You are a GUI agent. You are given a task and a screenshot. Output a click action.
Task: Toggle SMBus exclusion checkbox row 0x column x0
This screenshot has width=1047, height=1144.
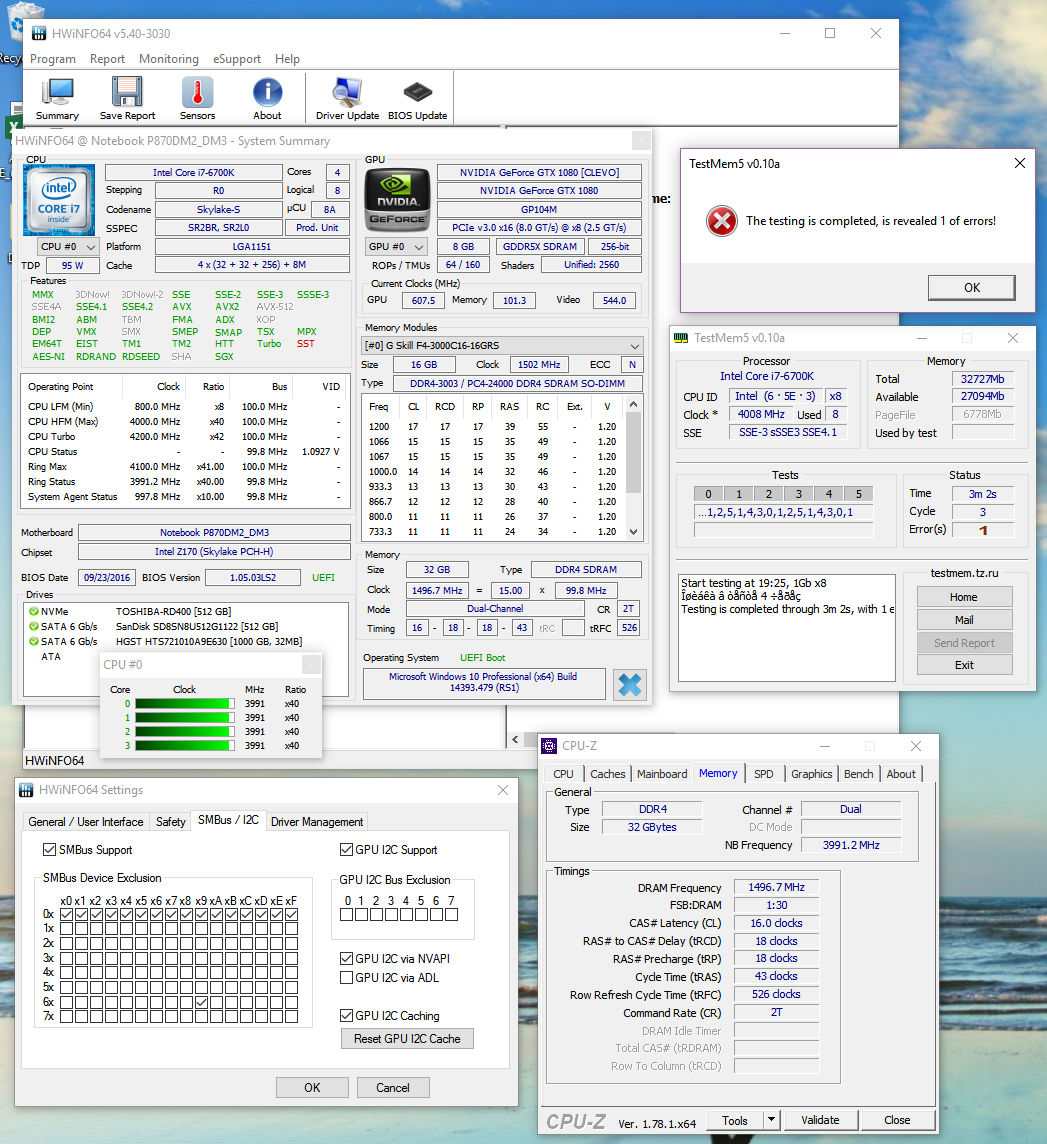66,914
